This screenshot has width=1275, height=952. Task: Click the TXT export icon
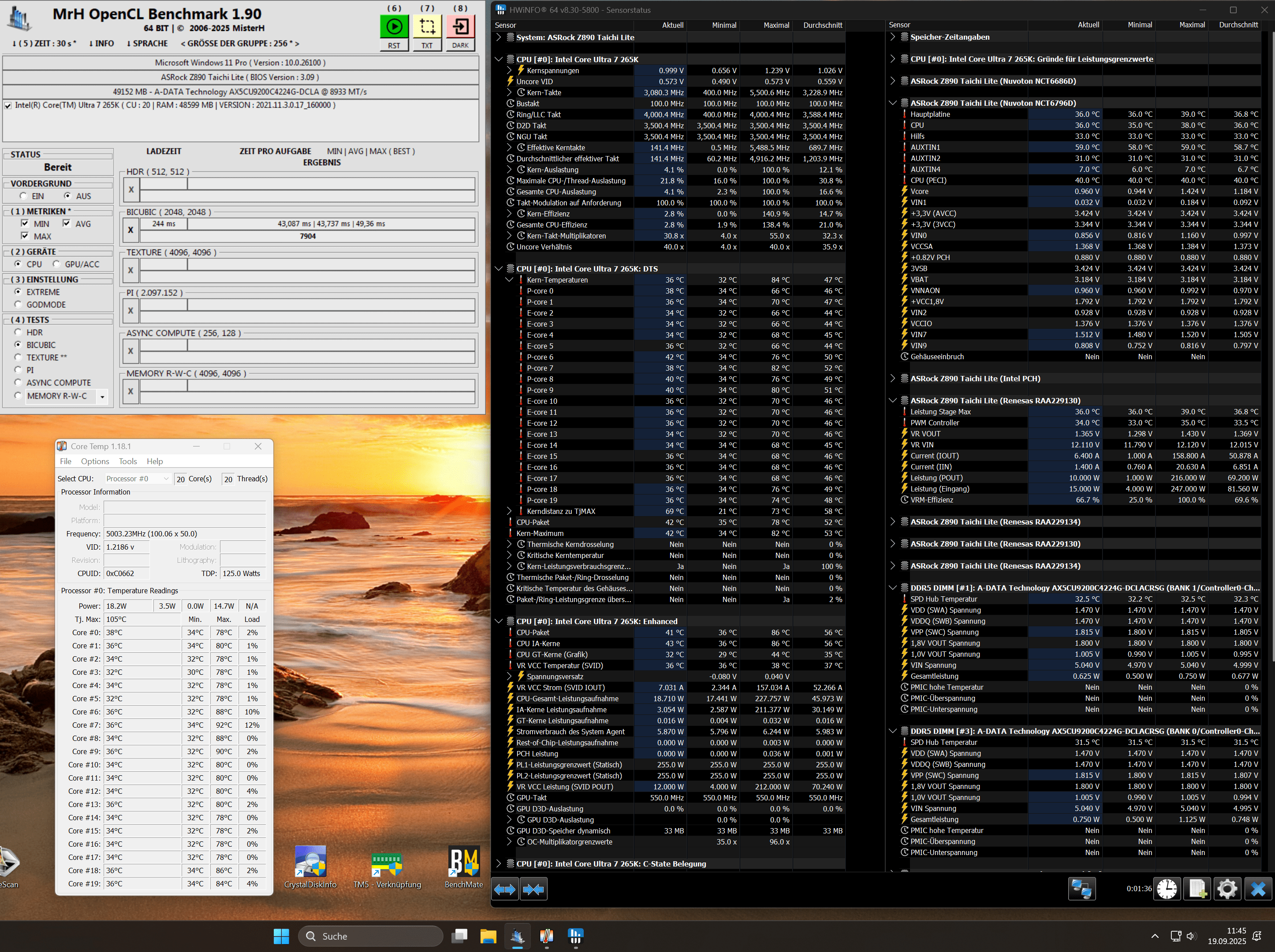(x=427, y=26)
